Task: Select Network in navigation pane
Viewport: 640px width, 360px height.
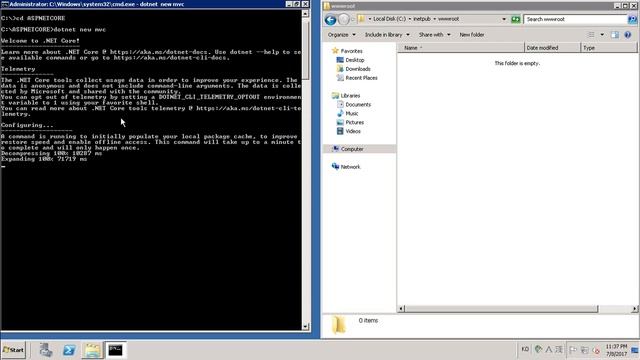Action: click(346, 167)
